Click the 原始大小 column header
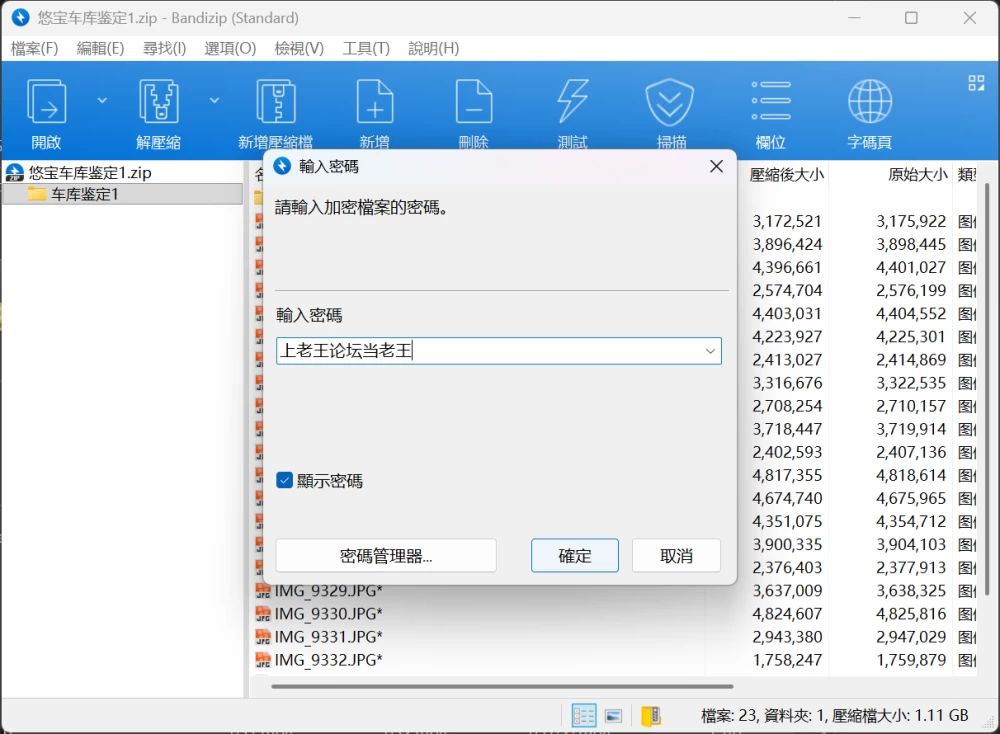1000x734 pixels. point(917,174)
